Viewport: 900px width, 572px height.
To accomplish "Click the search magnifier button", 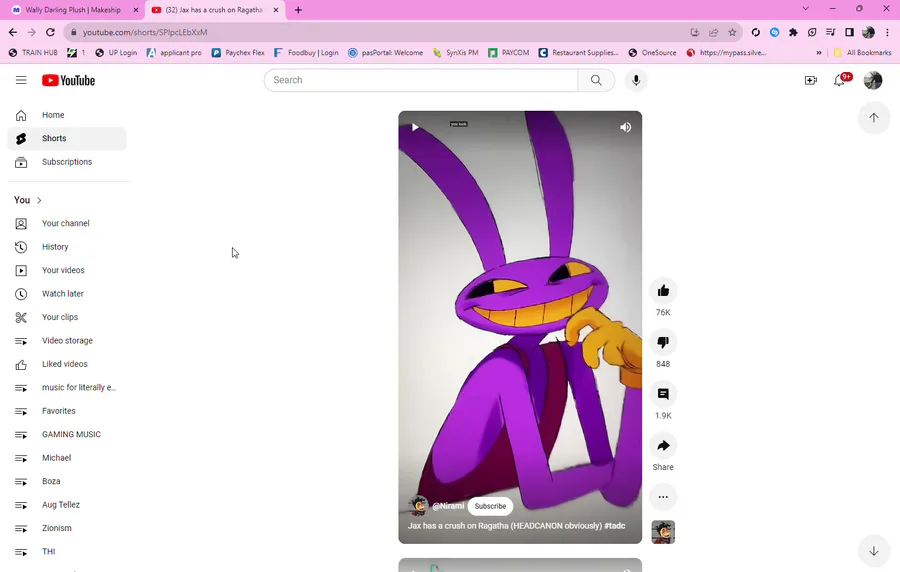I will (x=596, y=80).
